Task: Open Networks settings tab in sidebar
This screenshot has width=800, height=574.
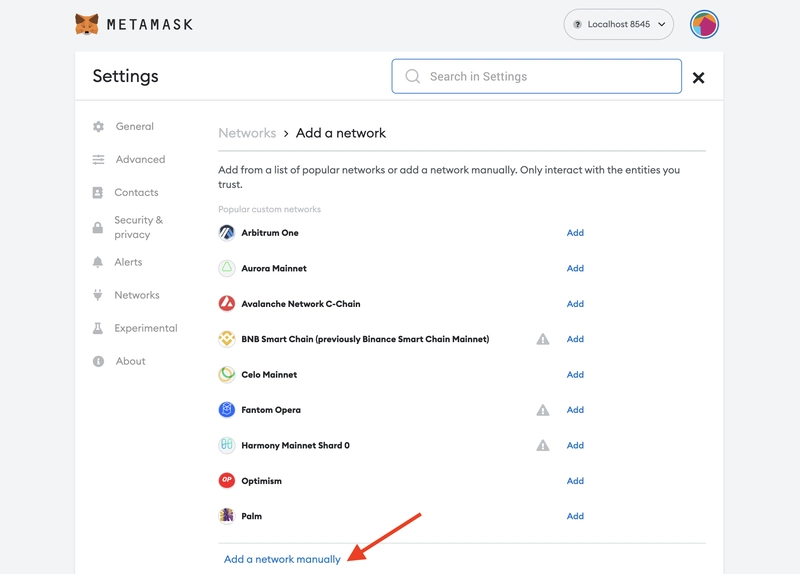Action: pyautogui.click(x=137, y=295)
